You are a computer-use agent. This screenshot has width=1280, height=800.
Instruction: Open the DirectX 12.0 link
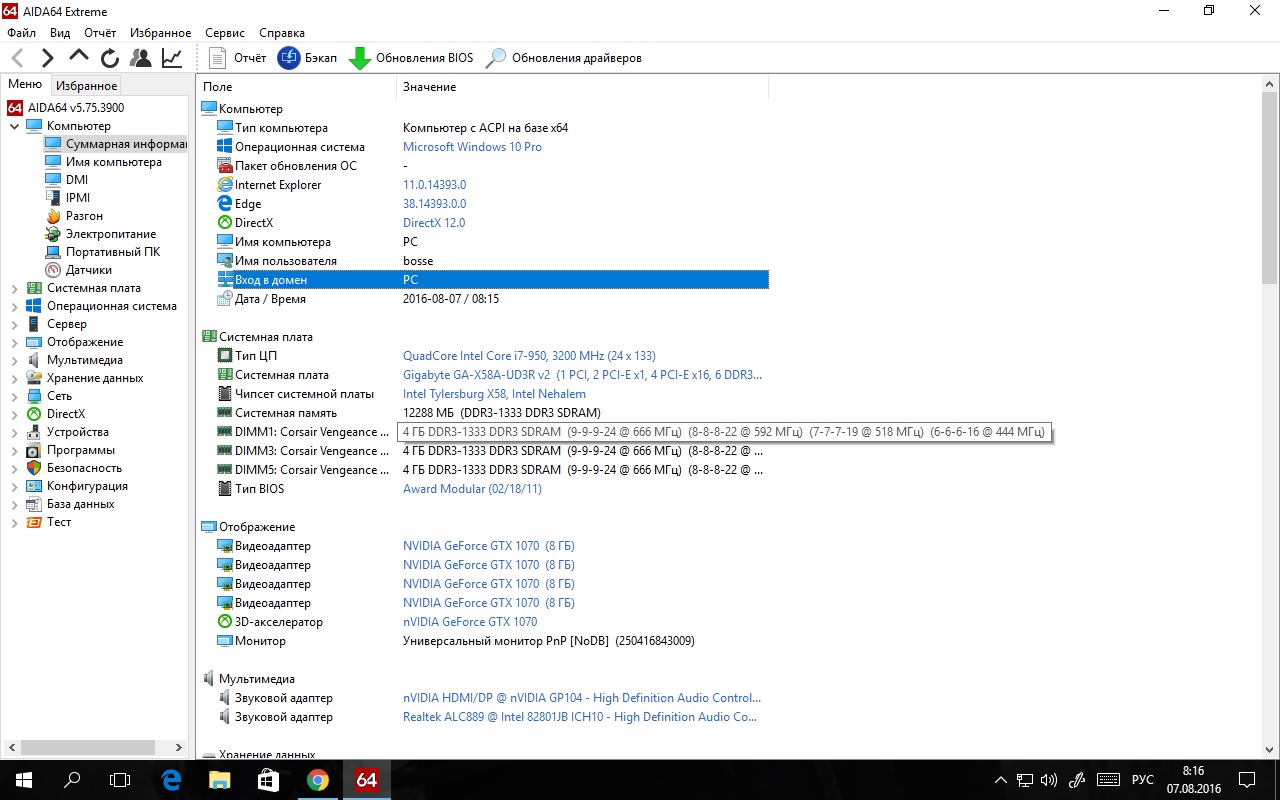434,223
